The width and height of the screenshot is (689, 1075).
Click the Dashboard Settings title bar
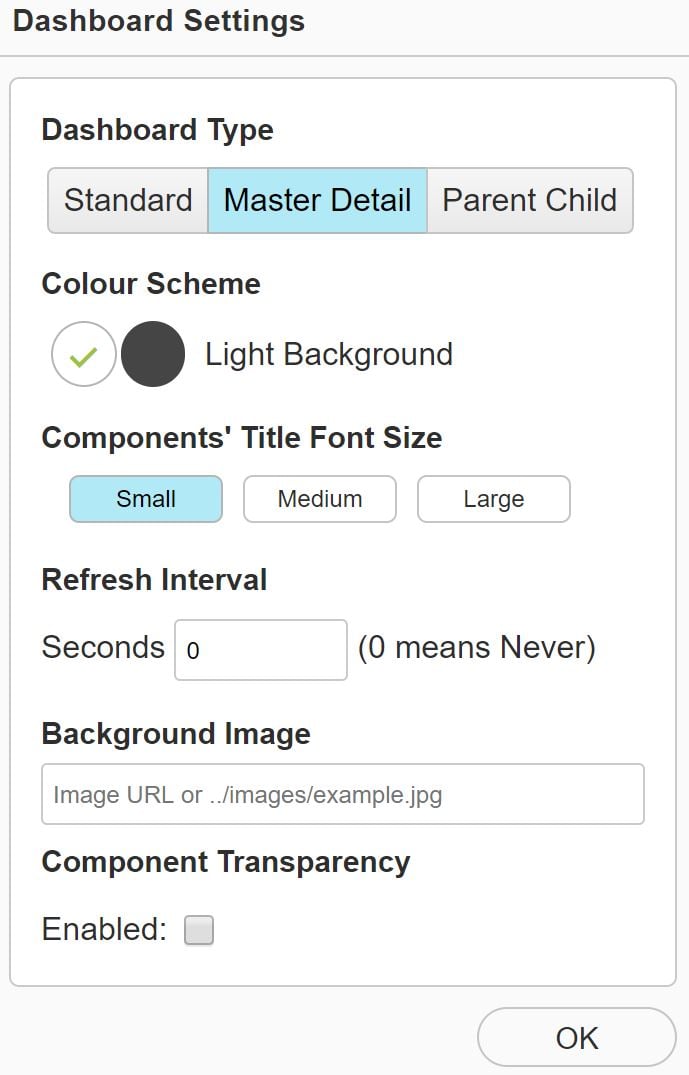tap(158, 20)
